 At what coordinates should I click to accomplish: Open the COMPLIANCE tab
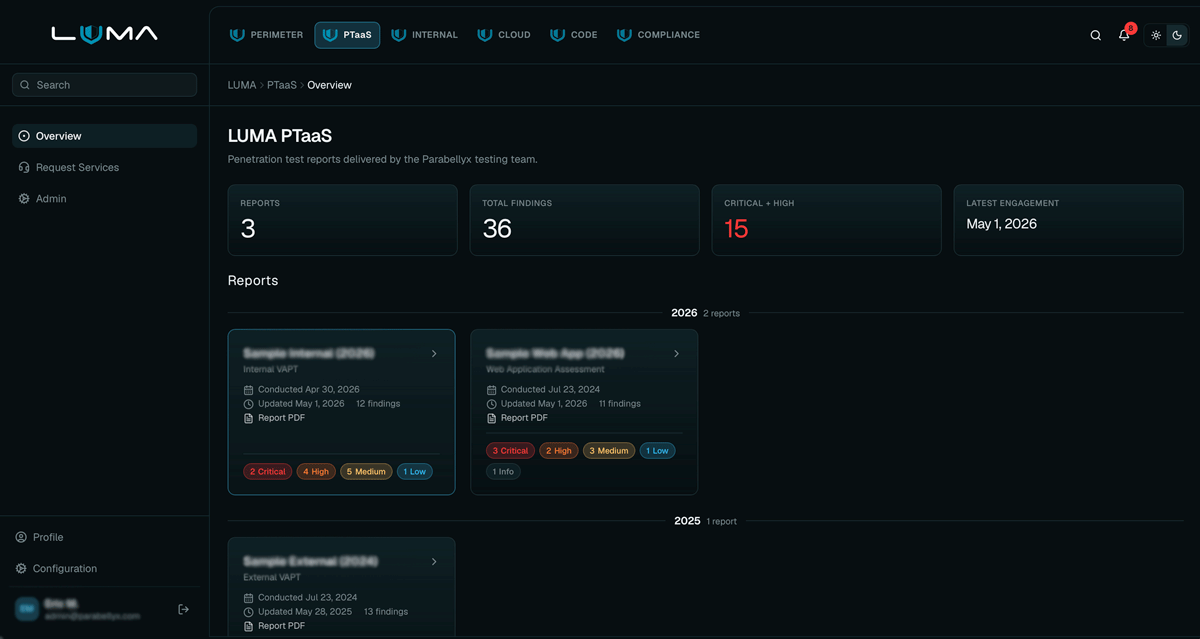[x=658, y=35]
